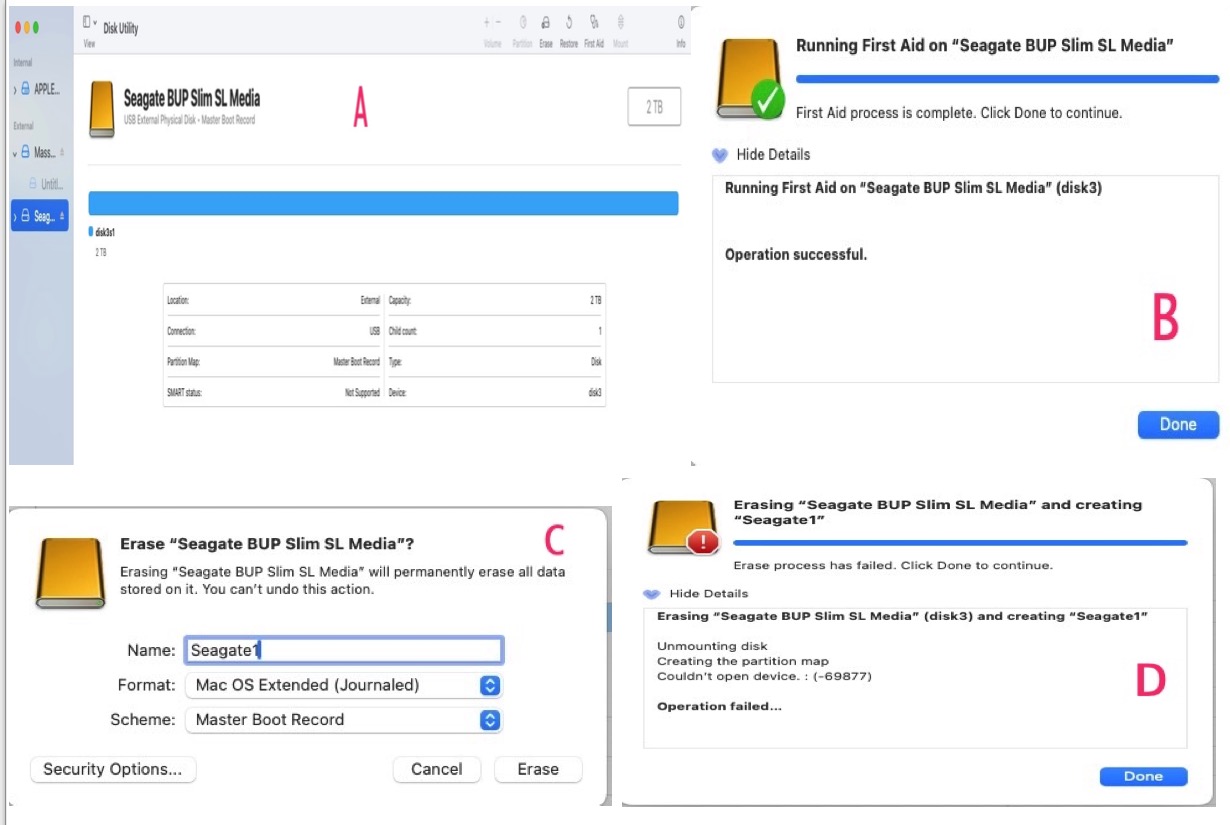Open the Scheme dropdown Master Boot Record
This screenshot has height=825, width=1230.
pos(343,719)
